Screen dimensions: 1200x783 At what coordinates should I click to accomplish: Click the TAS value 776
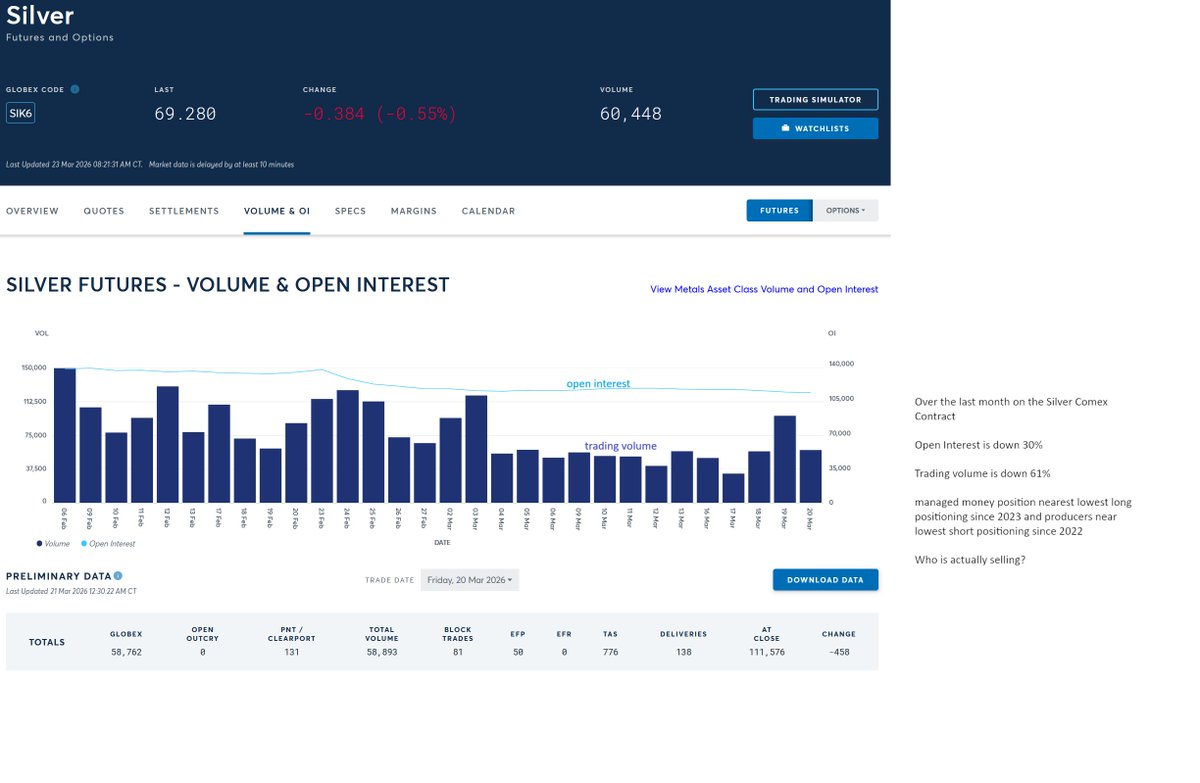pyautogui.click(x=610, y=652)
